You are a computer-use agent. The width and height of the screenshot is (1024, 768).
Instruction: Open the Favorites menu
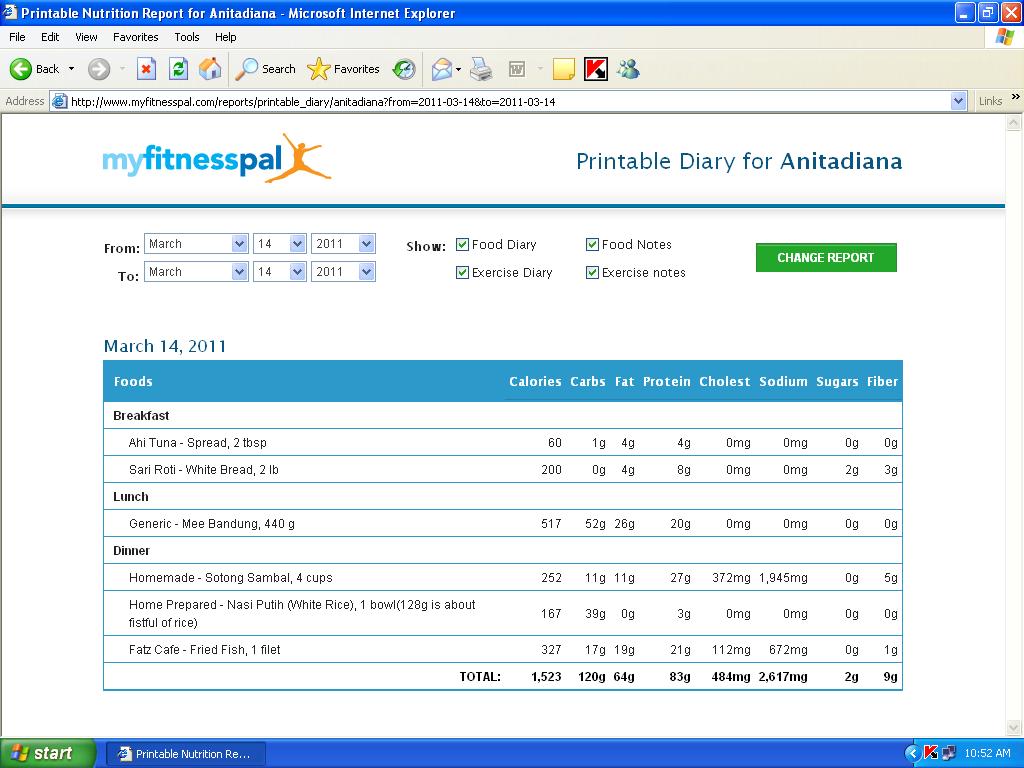click(x=135, y=37)
